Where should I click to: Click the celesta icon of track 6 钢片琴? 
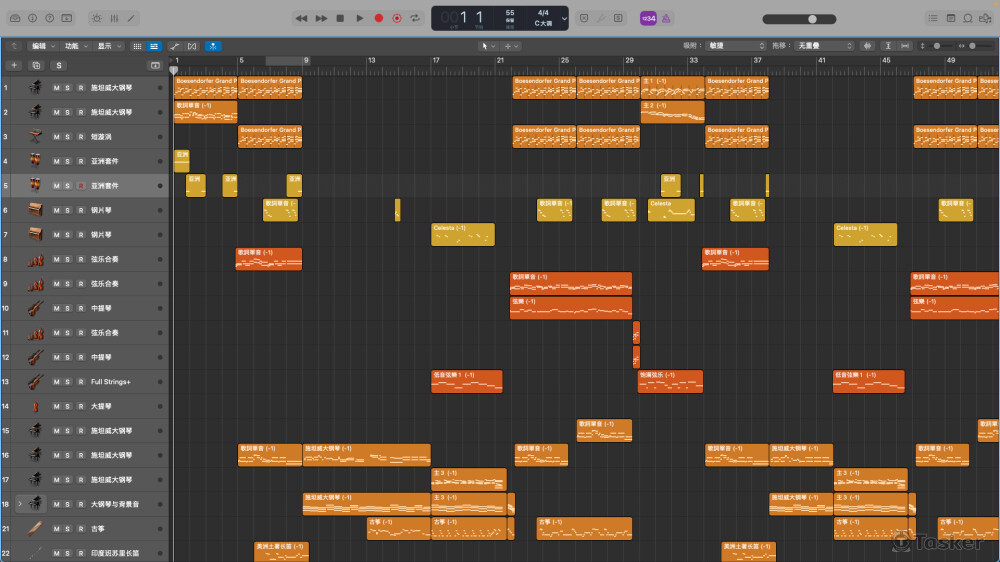coord(35,210)
